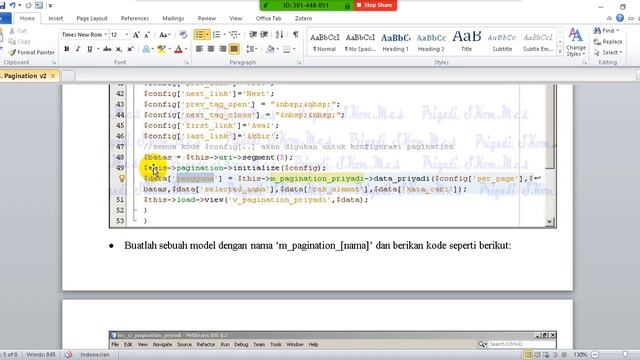Click Change Styles icon
Screen dimensions: 640x360
coord(576,42)
